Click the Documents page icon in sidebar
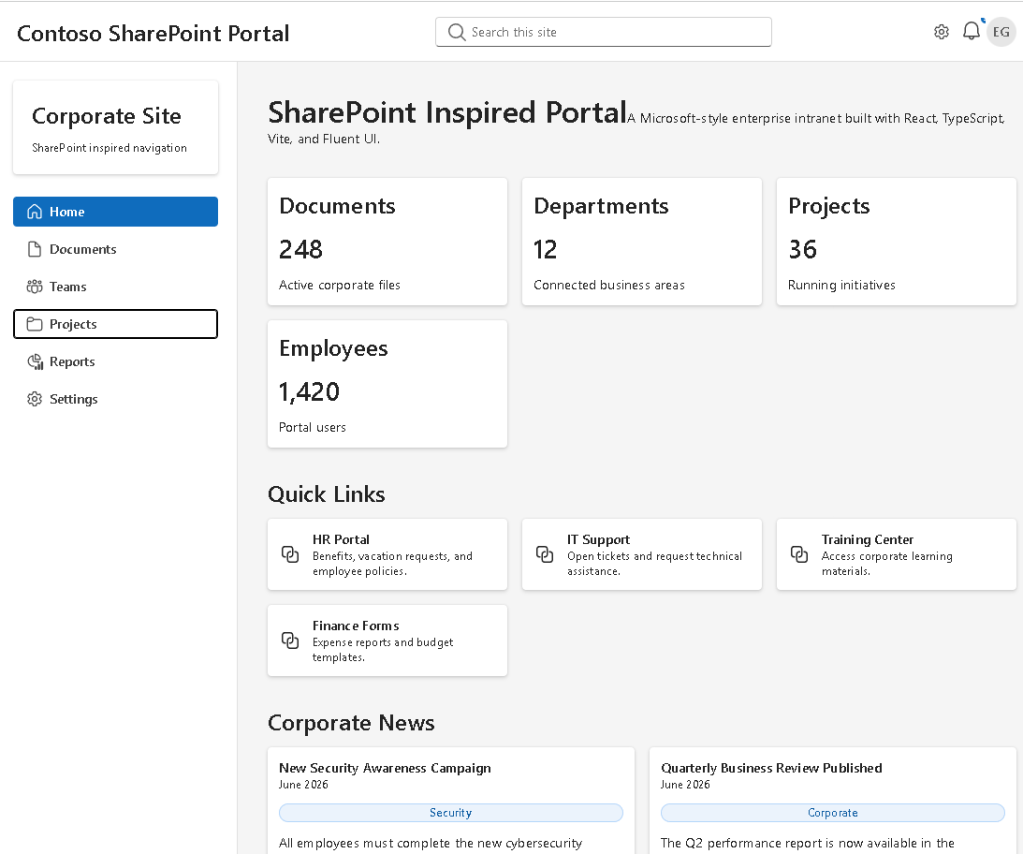 [x=35, y=249]
